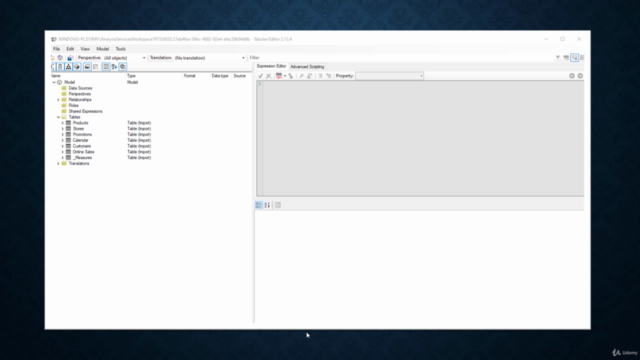640x360 pixels.
Task: Navigate back in expression editor
Action: pyautogui.click(x=572, y=76)
